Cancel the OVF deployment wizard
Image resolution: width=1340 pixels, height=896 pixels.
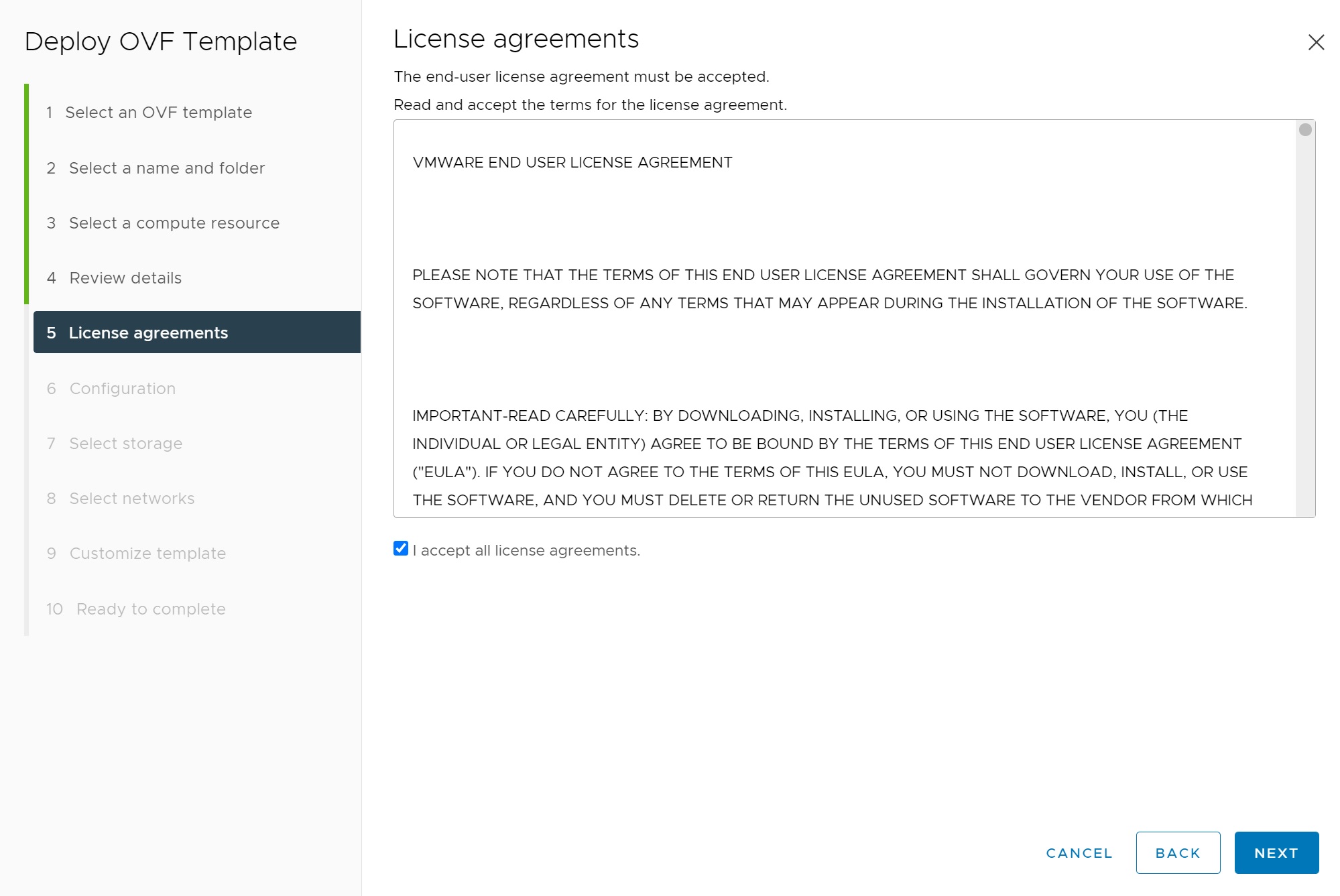point(1079,852)
